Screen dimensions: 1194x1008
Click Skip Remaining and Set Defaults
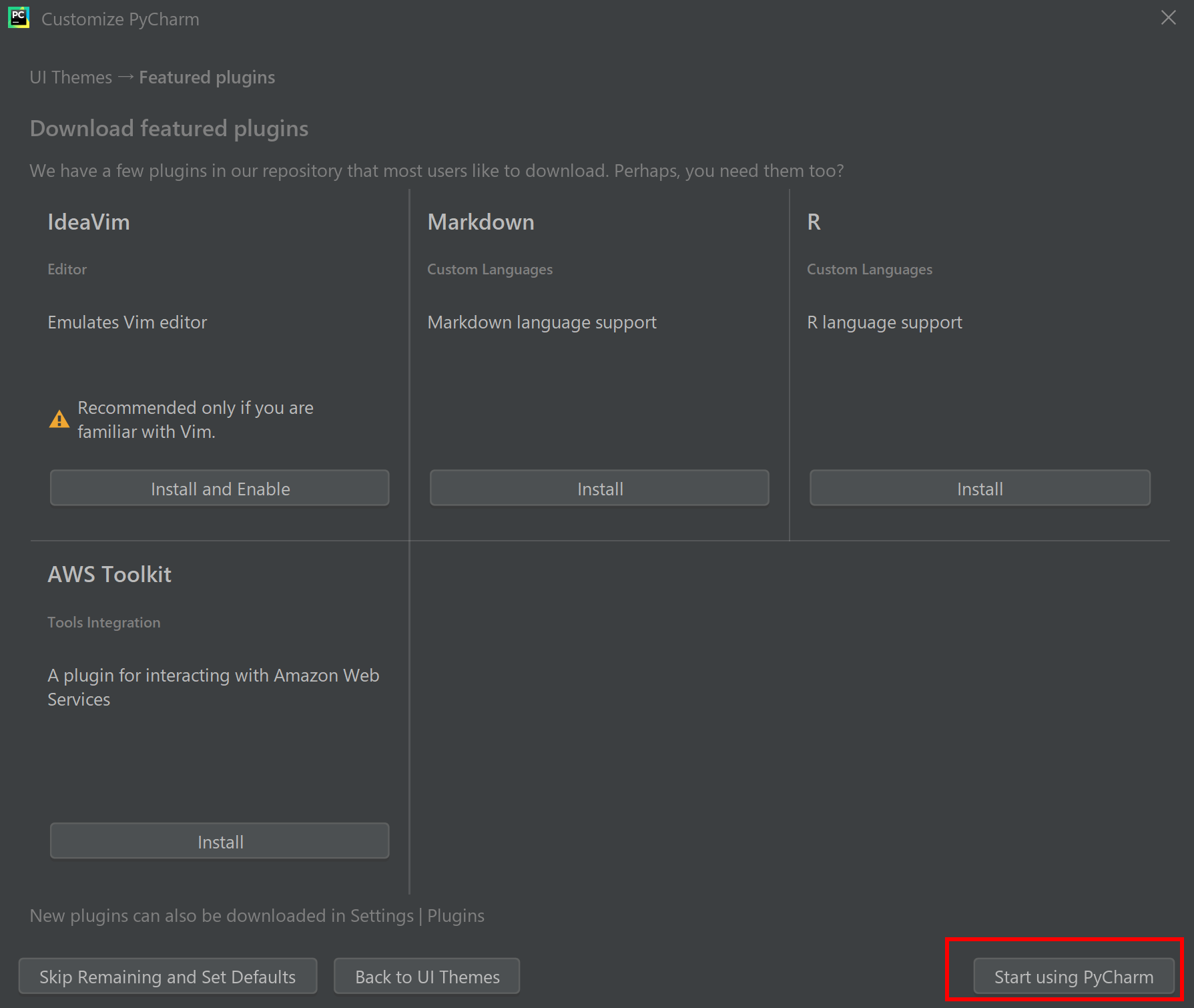pyautogui.click(x=168, y=977)
